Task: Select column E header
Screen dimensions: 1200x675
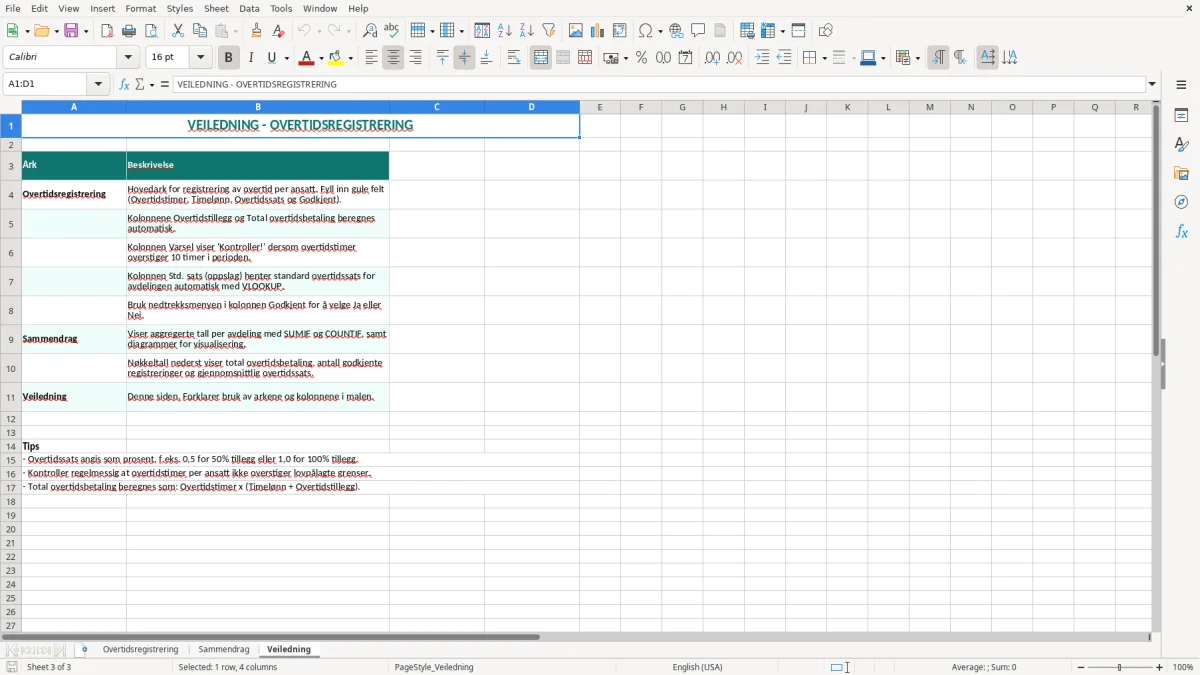Action: click(x=600, y=107)
